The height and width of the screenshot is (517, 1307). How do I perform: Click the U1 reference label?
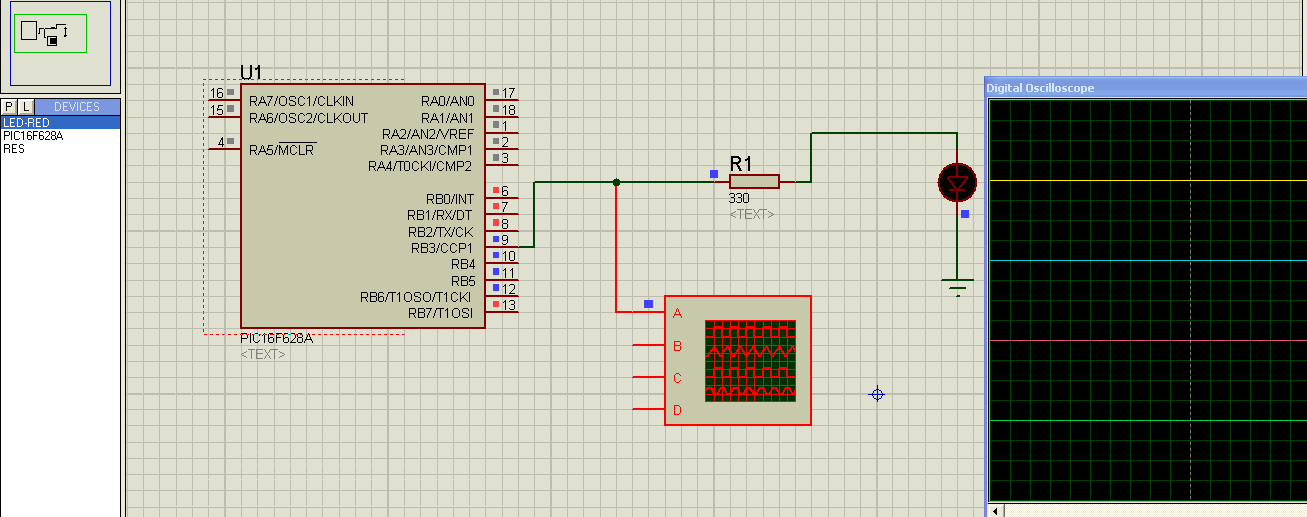(251, 72)
